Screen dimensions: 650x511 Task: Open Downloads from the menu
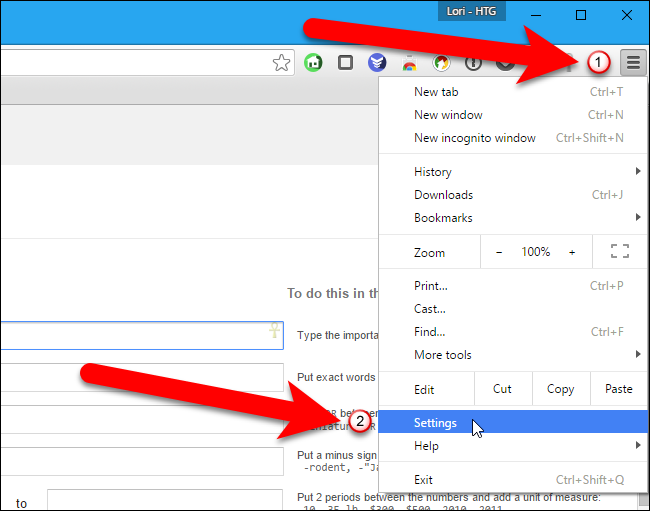513,195
